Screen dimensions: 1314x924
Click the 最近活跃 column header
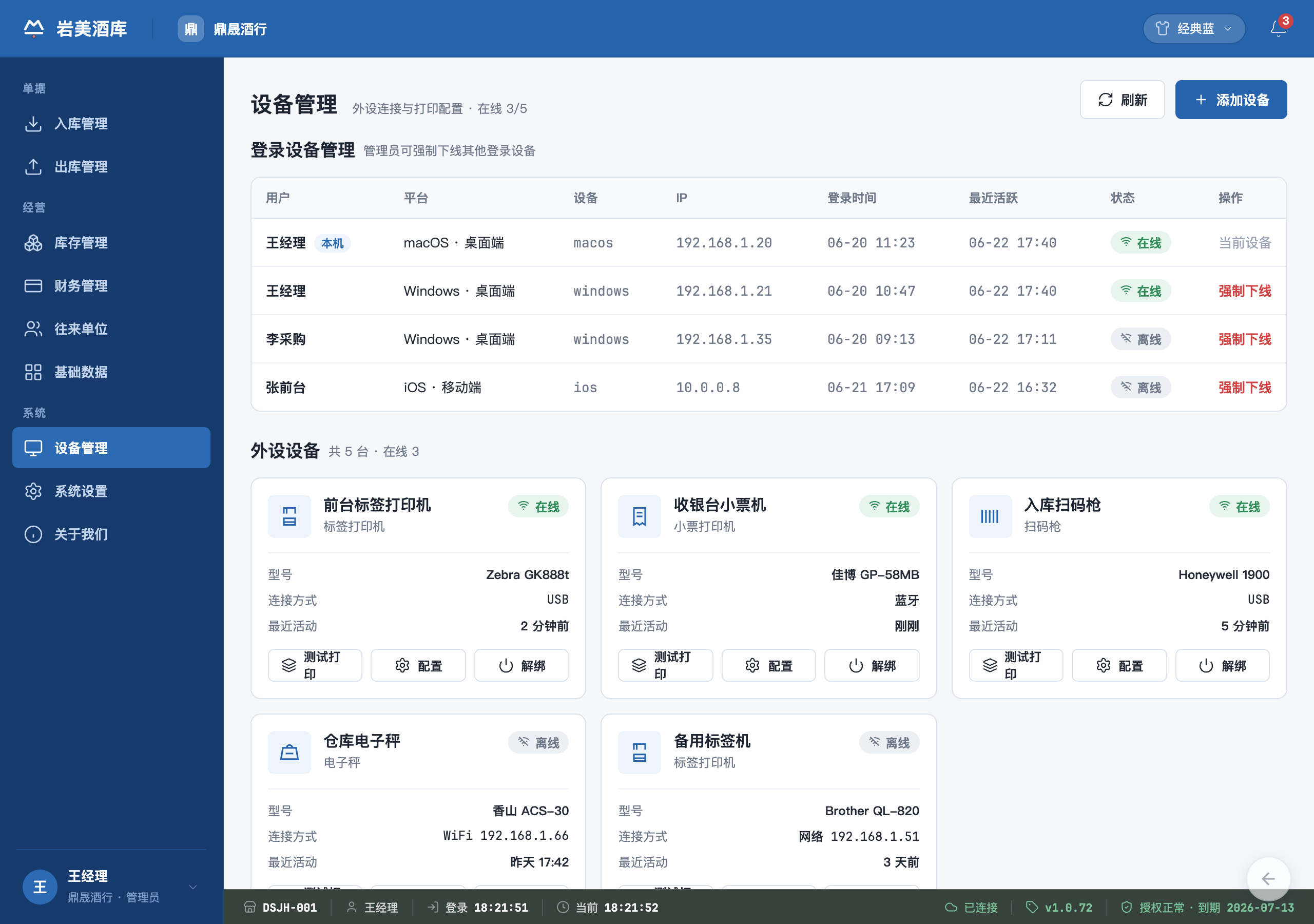(993, 198)
